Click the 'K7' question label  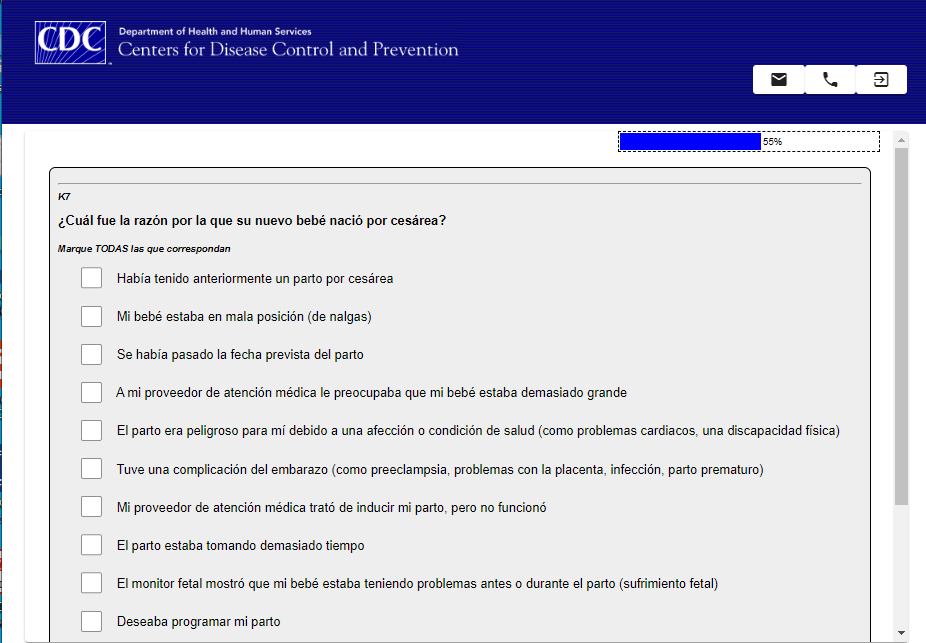point(64,197)
